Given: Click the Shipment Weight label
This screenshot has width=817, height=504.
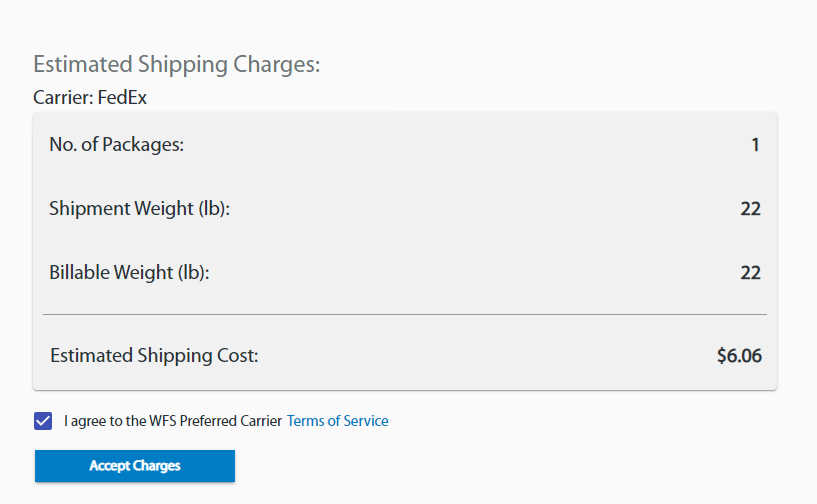Looking at the screenshot, I should pos(140,209).
